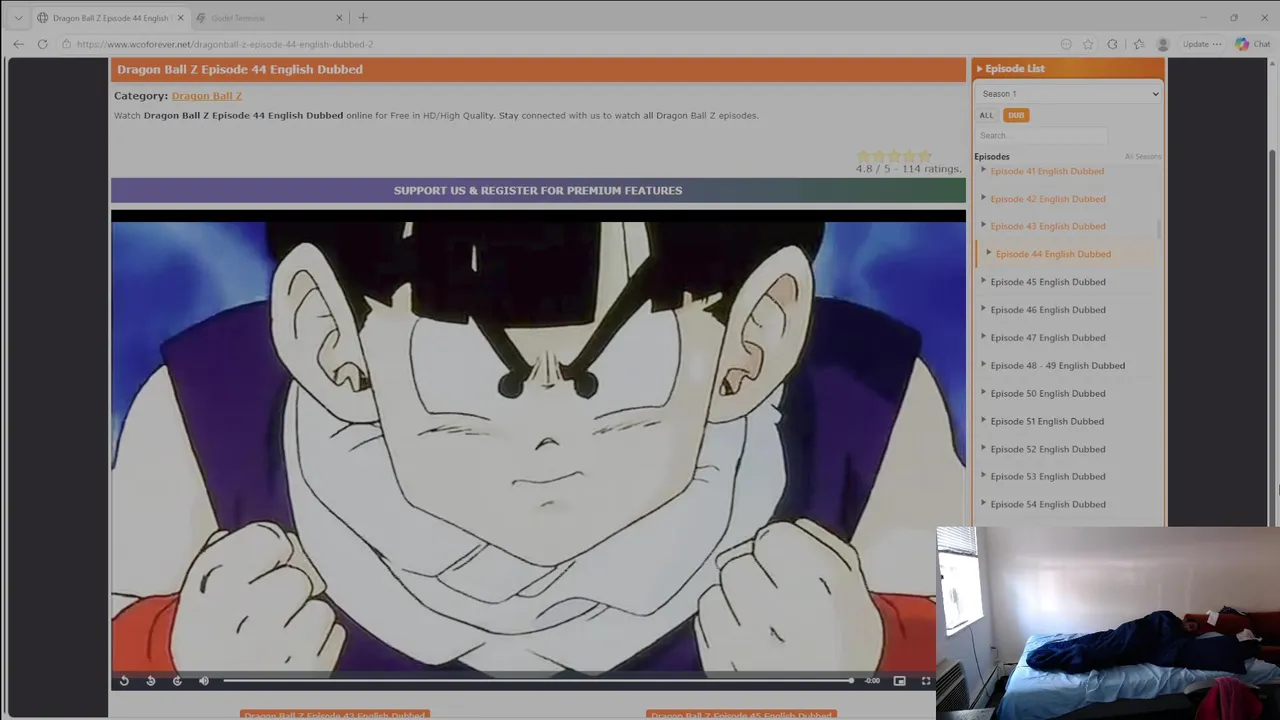Open the favorites list icon
Image resolution: width=1280 pixels, height=720 pixels.
pyautogui.click(x=1138, y=44)
